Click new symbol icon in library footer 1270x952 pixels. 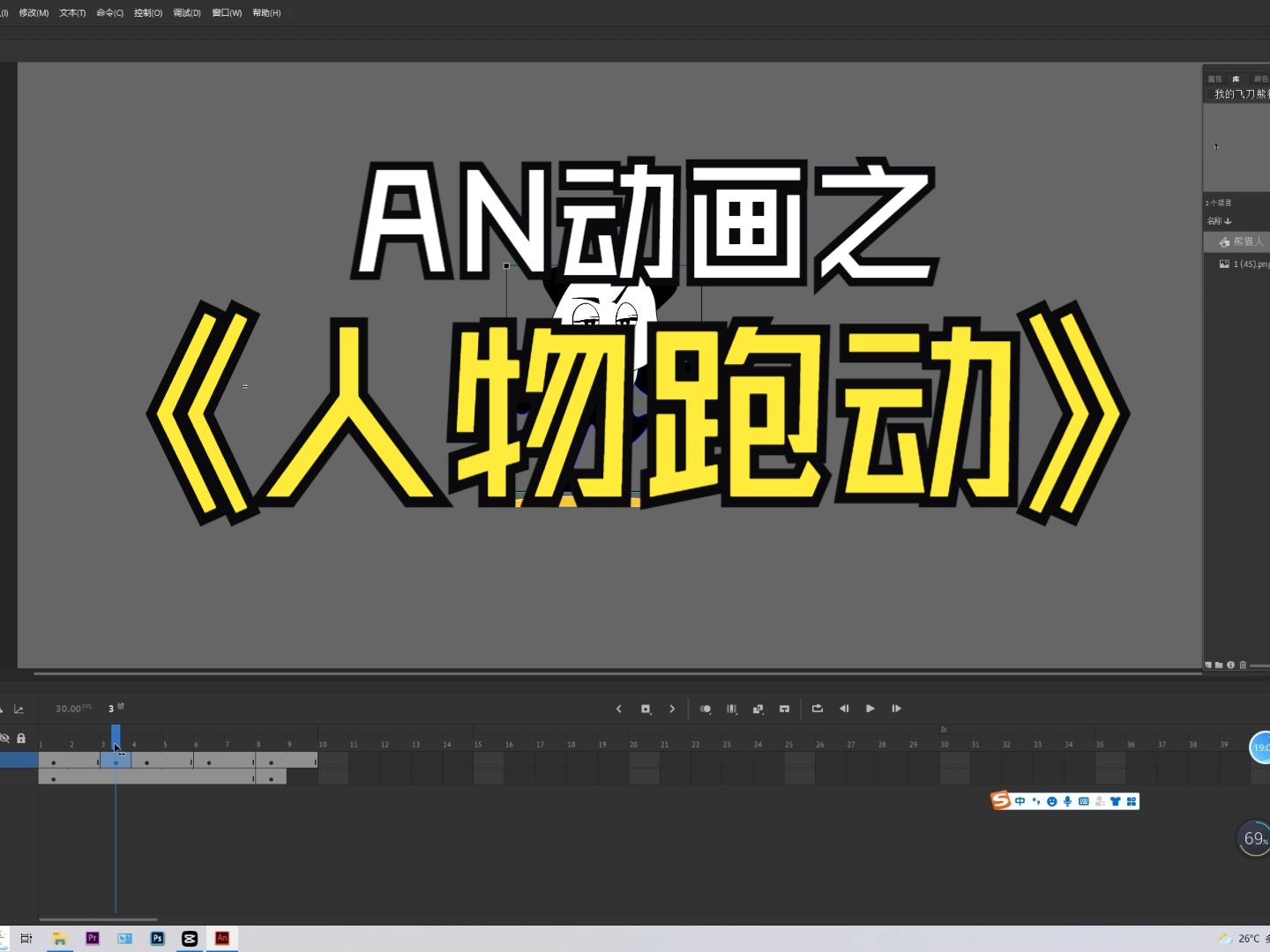click(x=1208, y=665)
